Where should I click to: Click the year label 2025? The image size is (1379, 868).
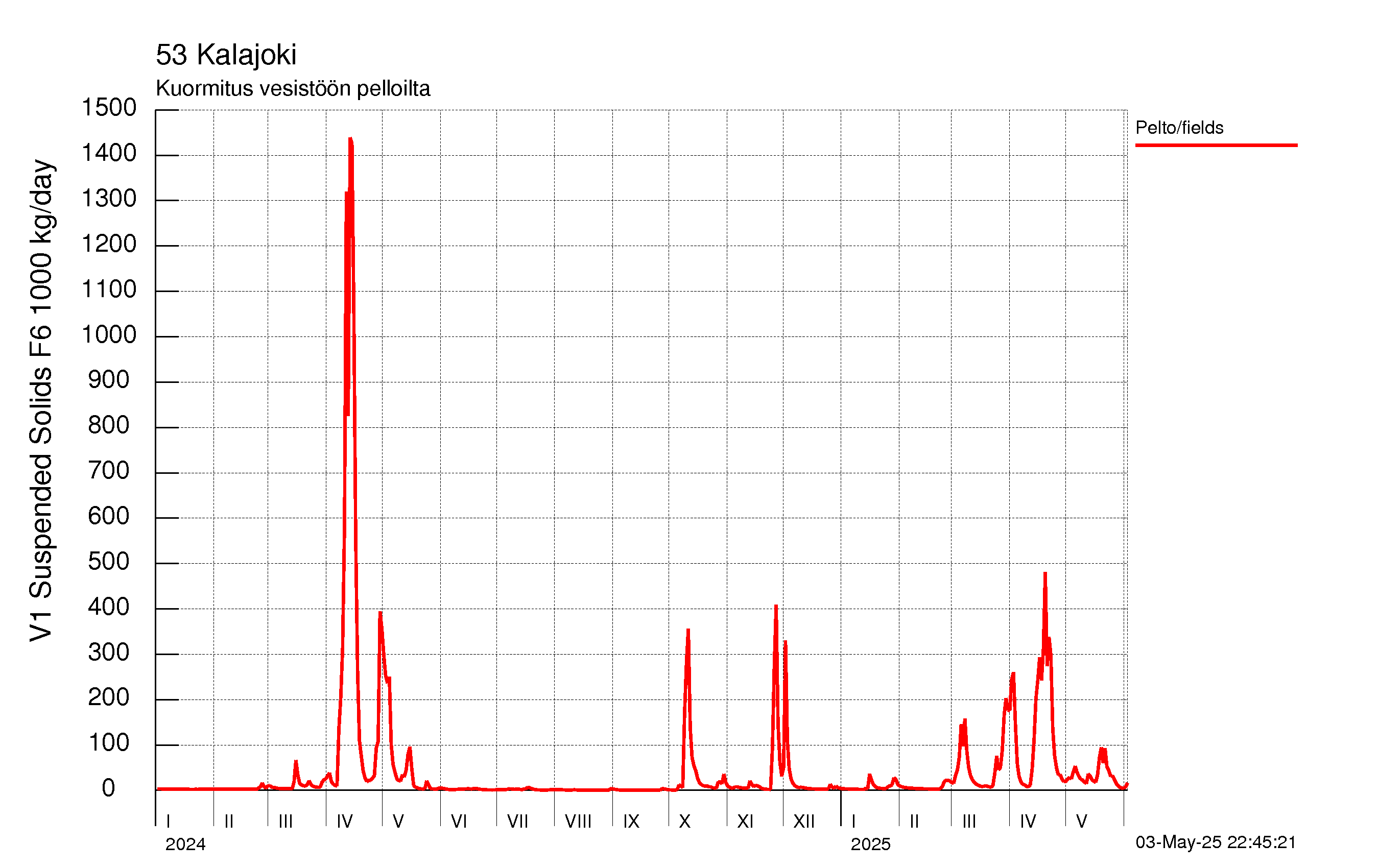870,845
